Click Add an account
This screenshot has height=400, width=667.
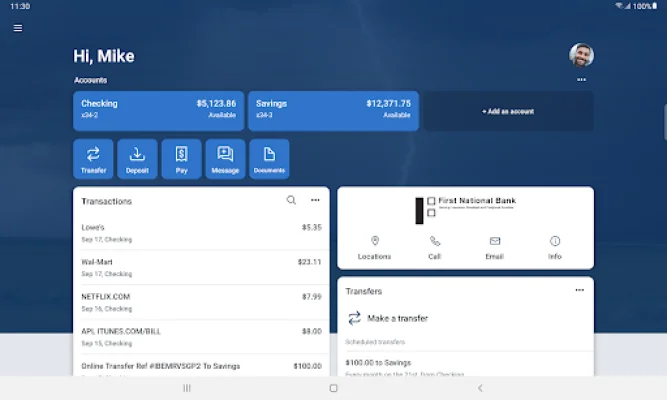pyautogui.click(x=508, y=111)
